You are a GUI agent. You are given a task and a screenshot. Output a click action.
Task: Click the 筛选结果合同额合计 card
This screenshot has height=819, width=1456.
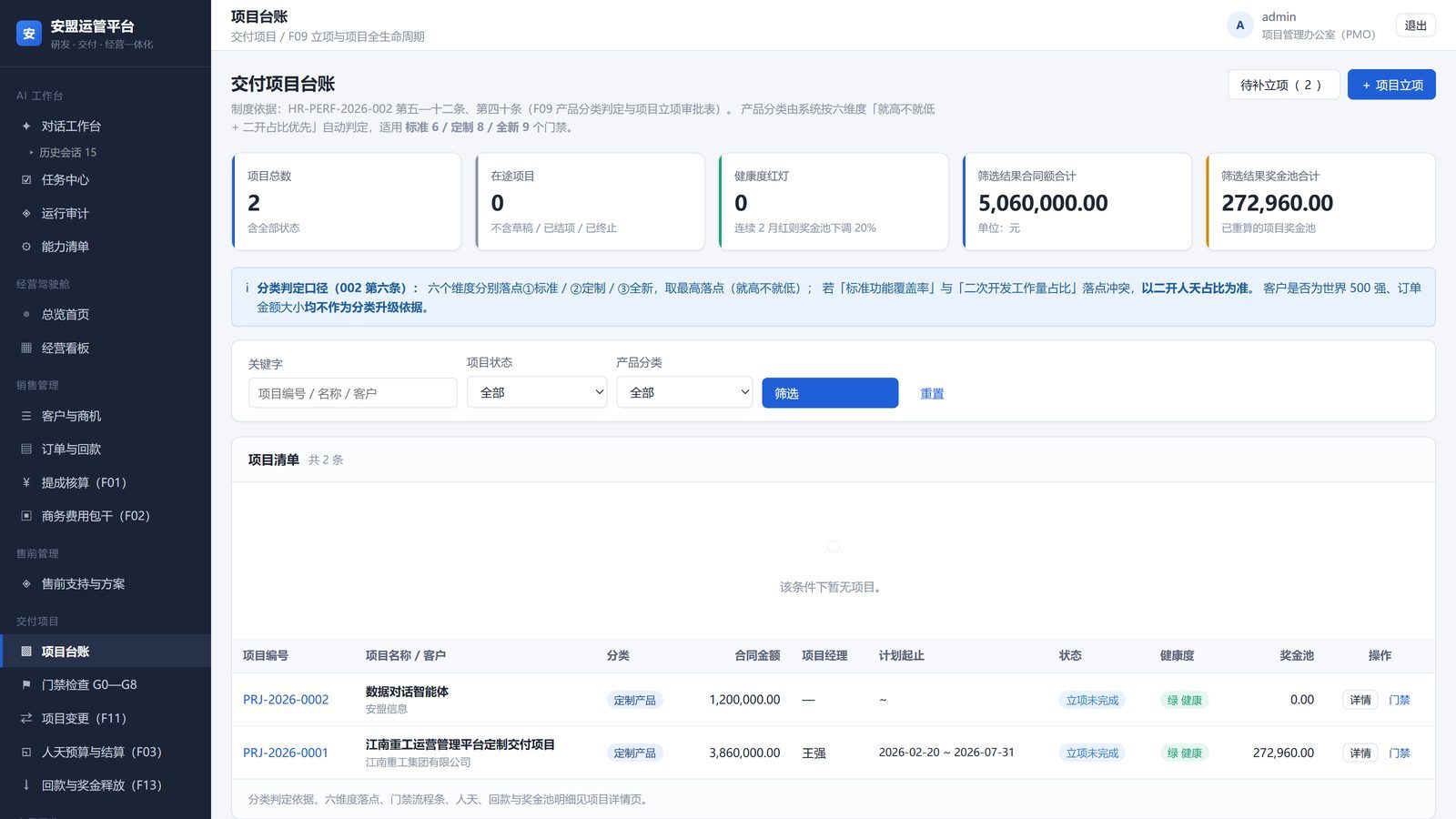pyautogui.click(x=1077, y=201)
